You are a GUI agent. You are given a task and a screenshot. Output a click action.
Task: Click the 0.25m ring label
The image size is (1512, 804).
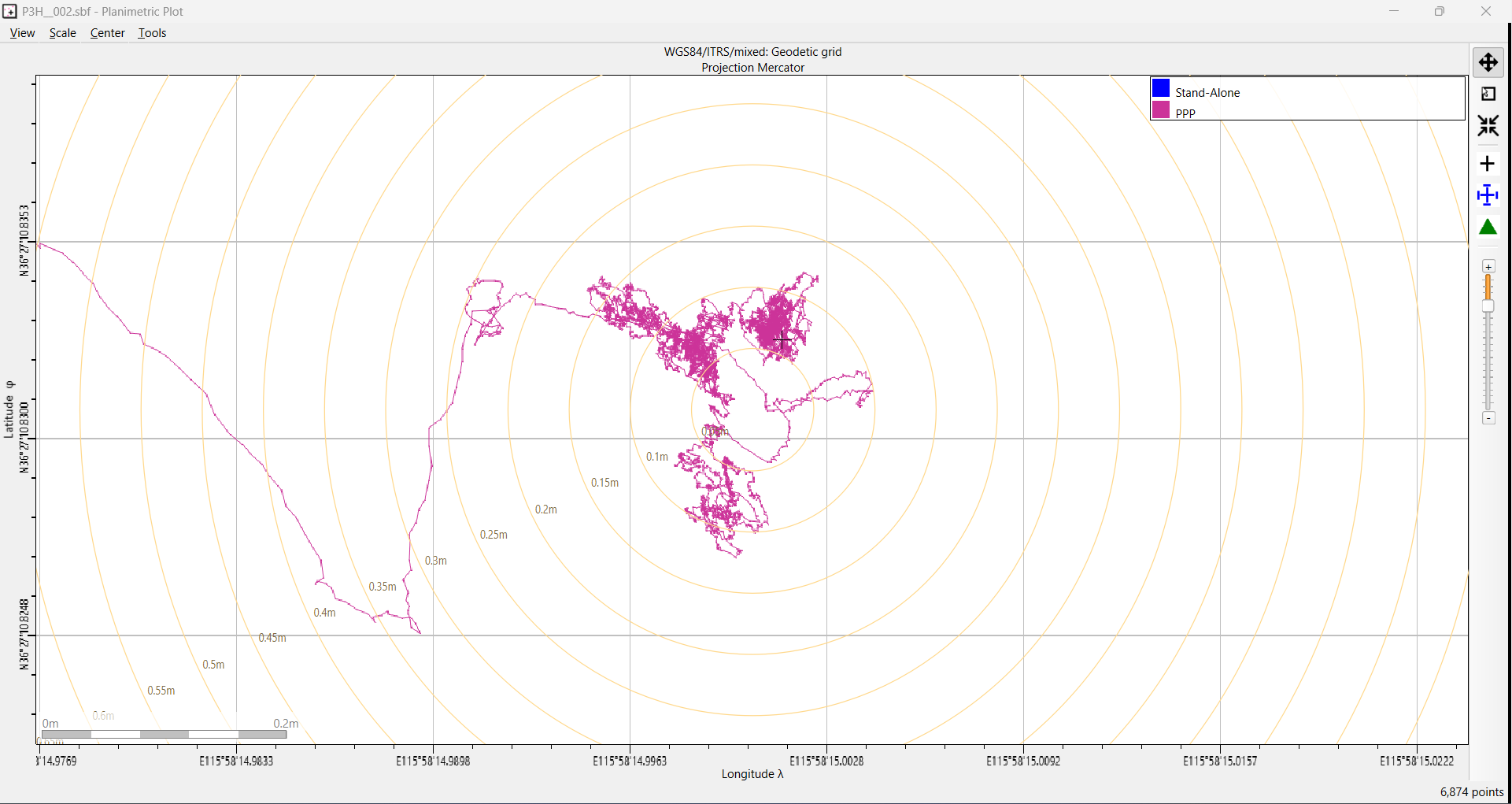pos(494,535)
